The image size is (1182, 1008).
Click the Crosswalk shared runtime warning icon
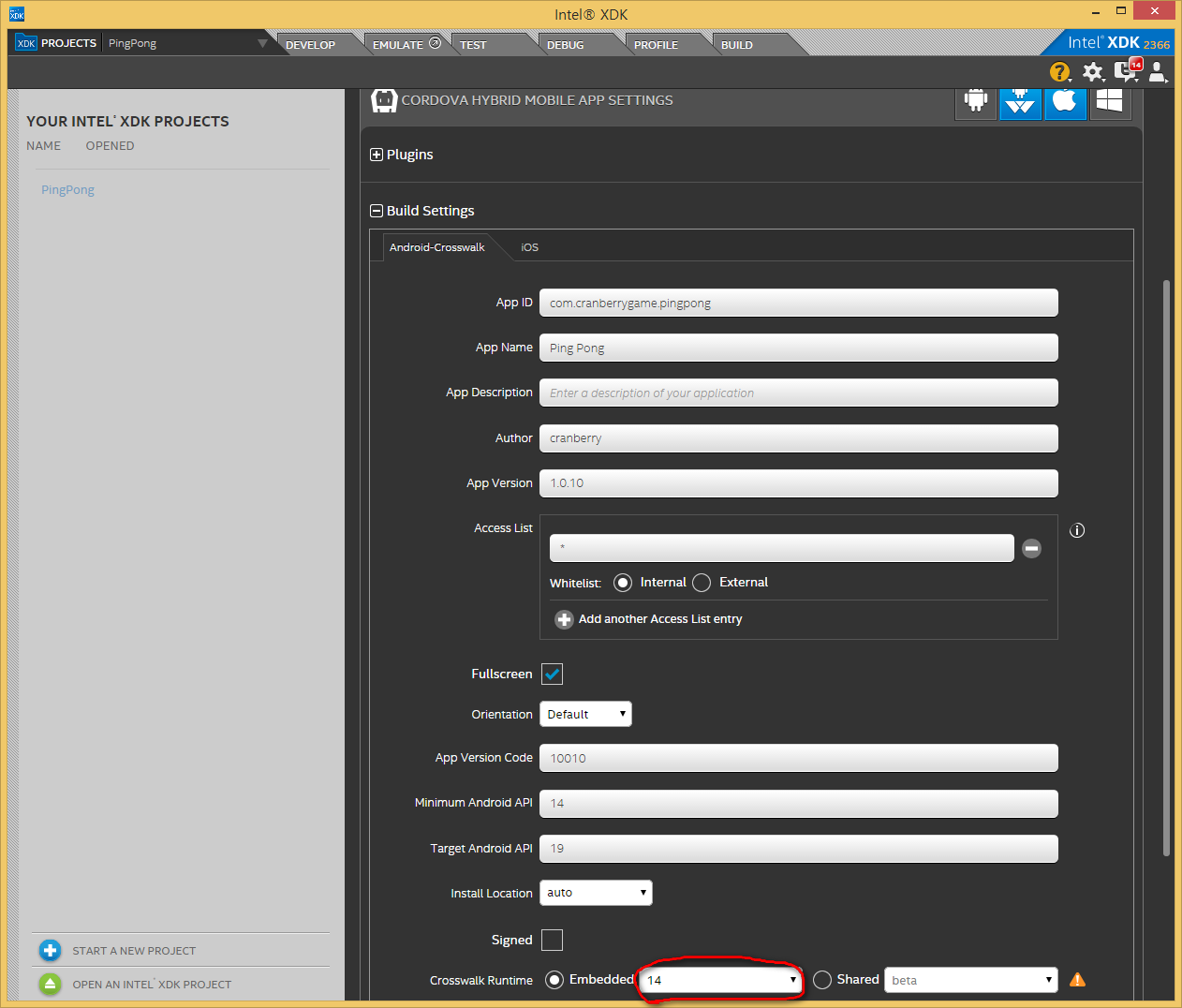pyautogui.click(x=1077, y=980)
